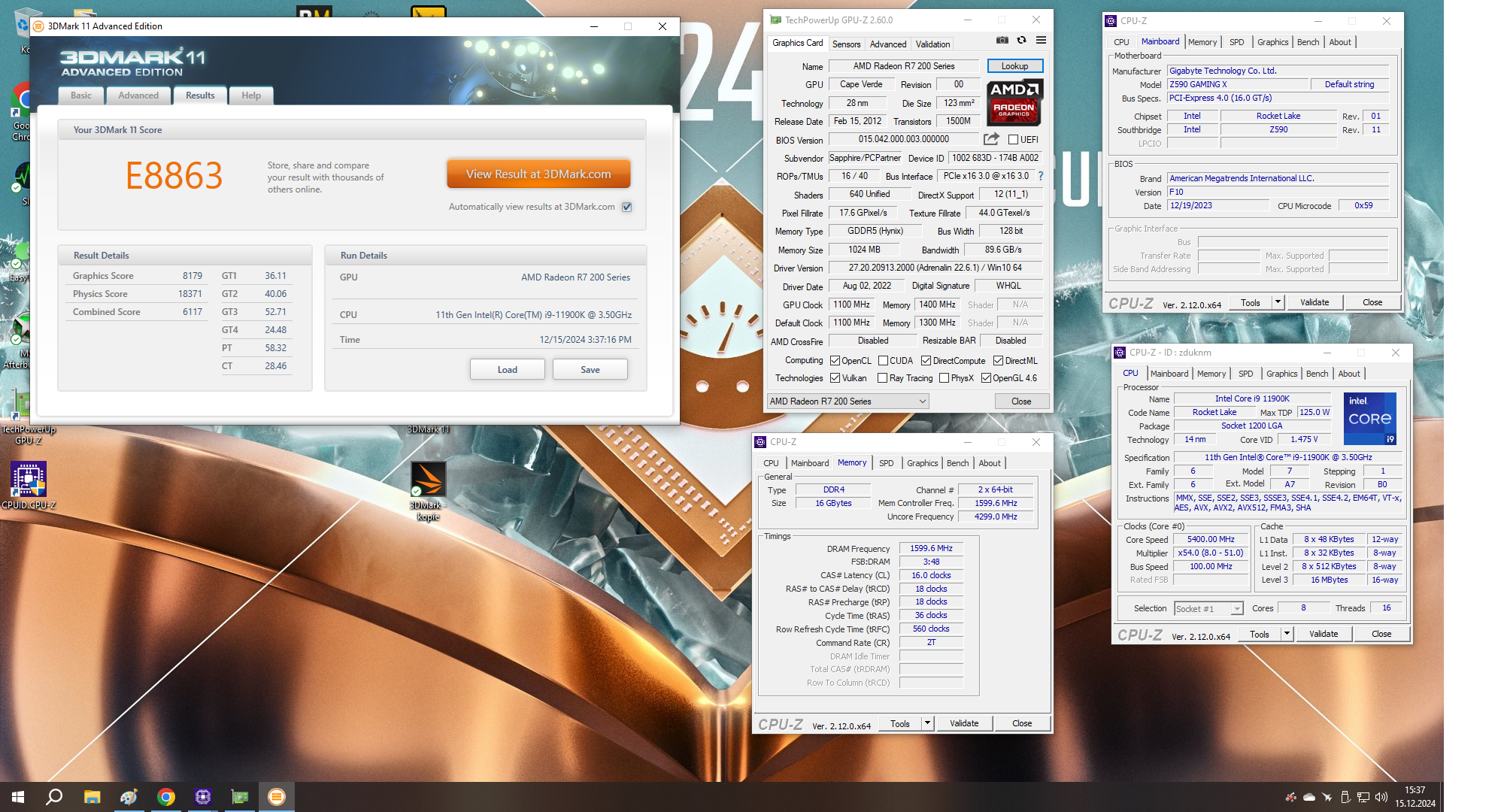The width and height of the screenshot is (1504, 812).
Task: Open the GPU-Z hamburger menu icon
Action: click(x=1041, y=41)
